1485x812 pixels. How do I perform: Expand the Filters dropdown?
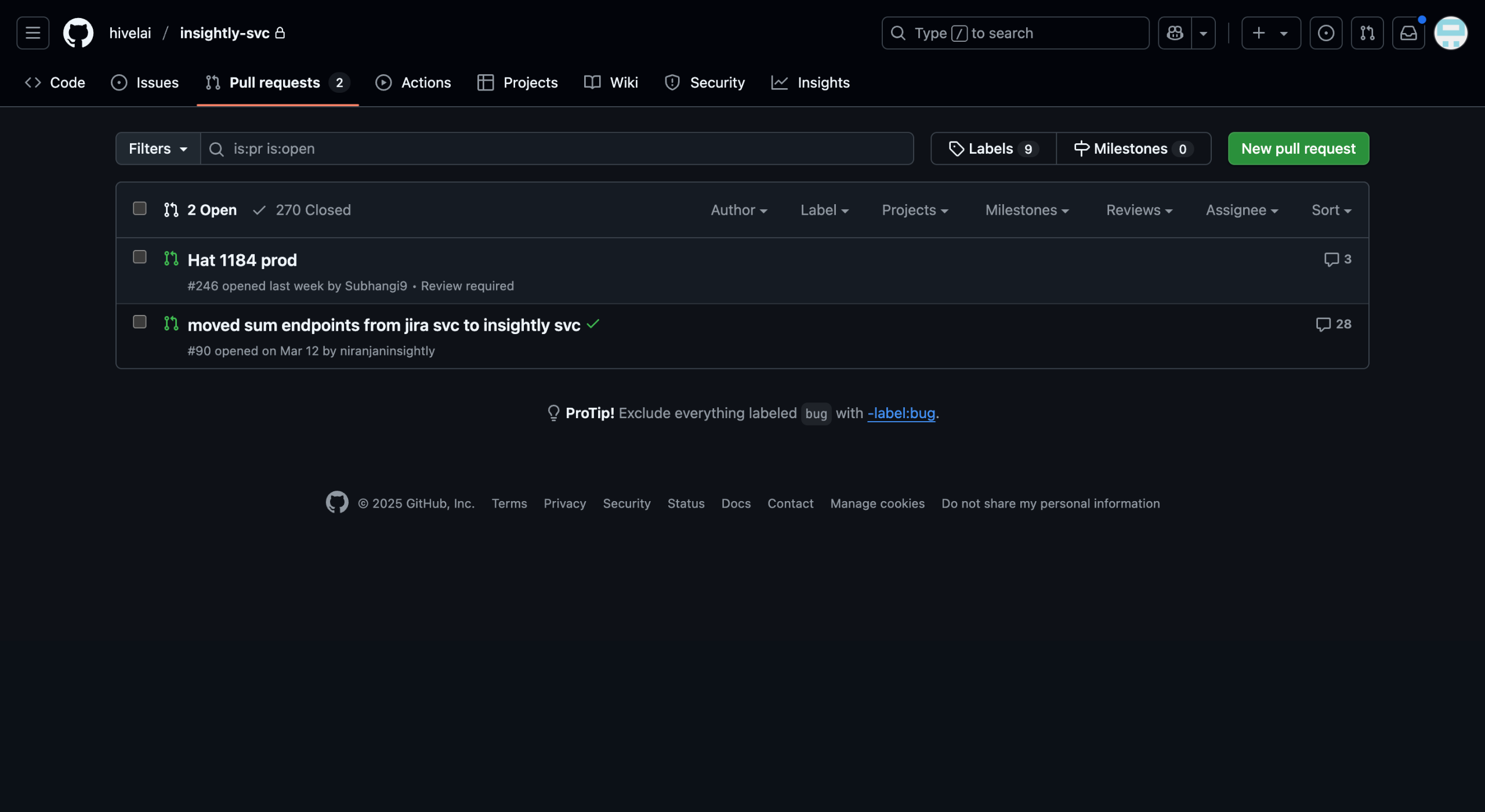[x=158, y=148]
